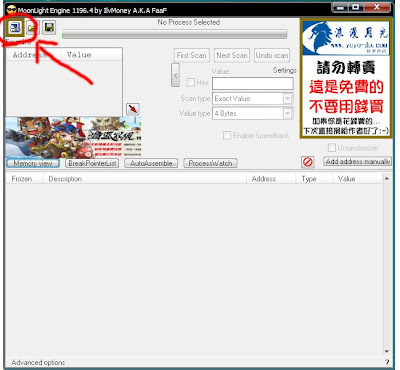Click the Next Scan button

click(x=232, y=55)
